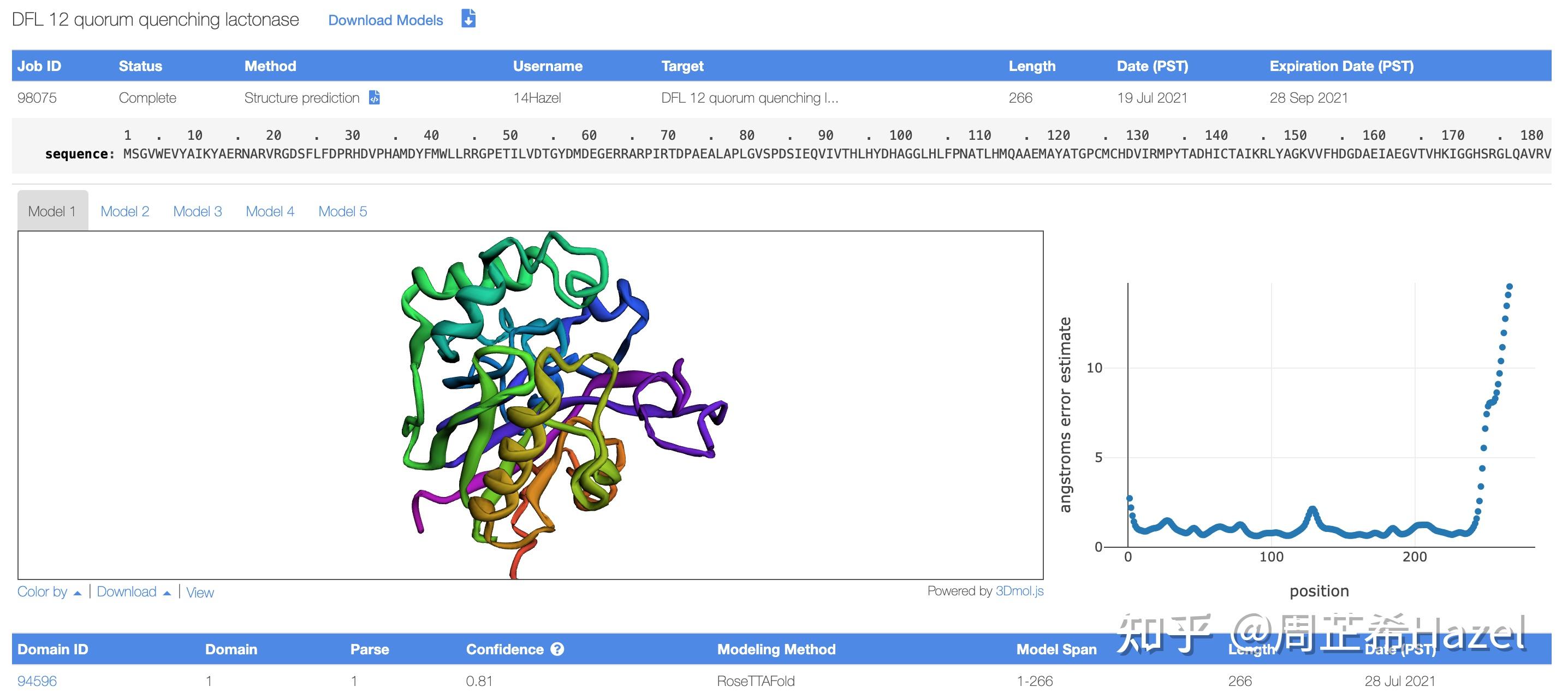Viewport: 1568px width, 698px height.
Task: Switch to the Model 5 tab
Action: [x=343, y=211]
